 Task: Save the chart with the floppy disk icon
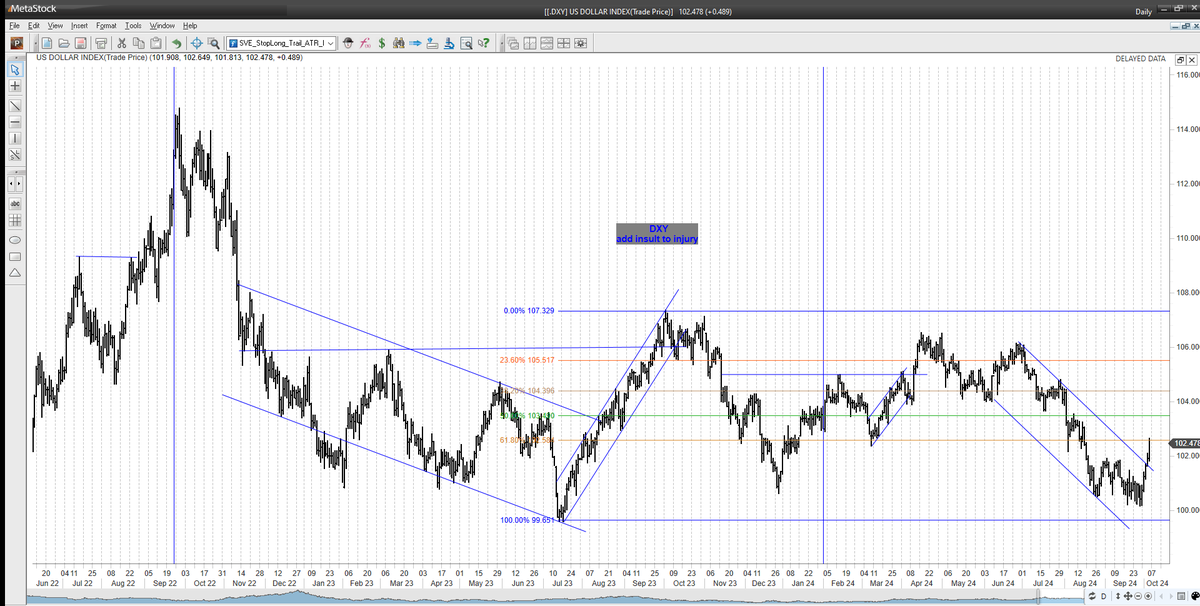pos(80,43)
